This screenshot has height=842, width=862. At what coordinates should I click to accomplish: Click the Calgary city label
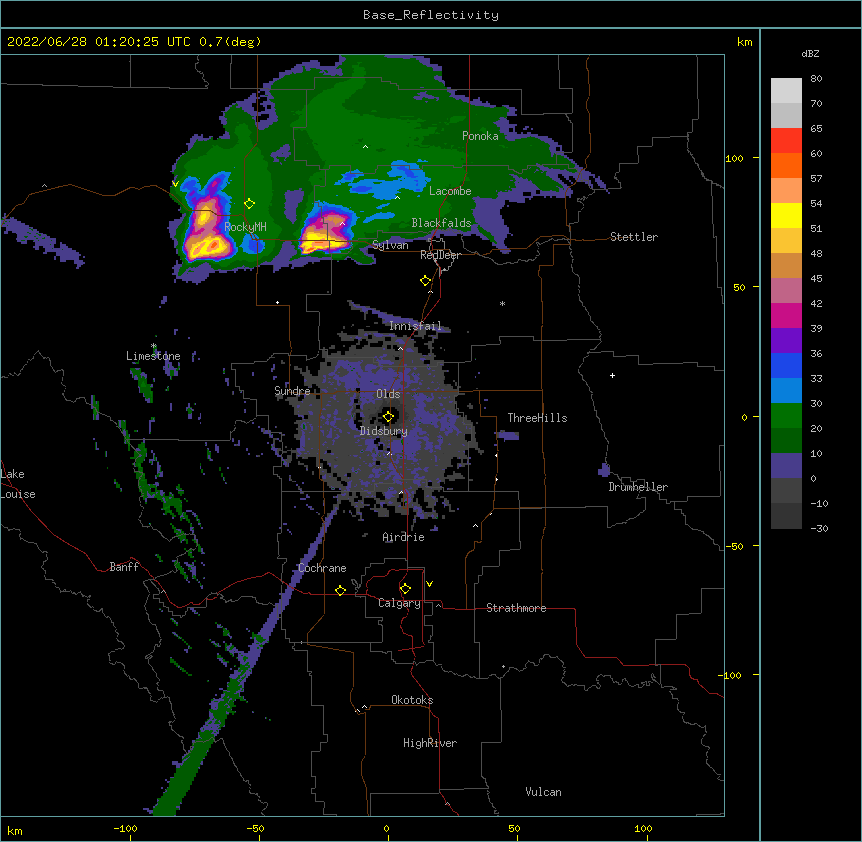coord(399,603)
